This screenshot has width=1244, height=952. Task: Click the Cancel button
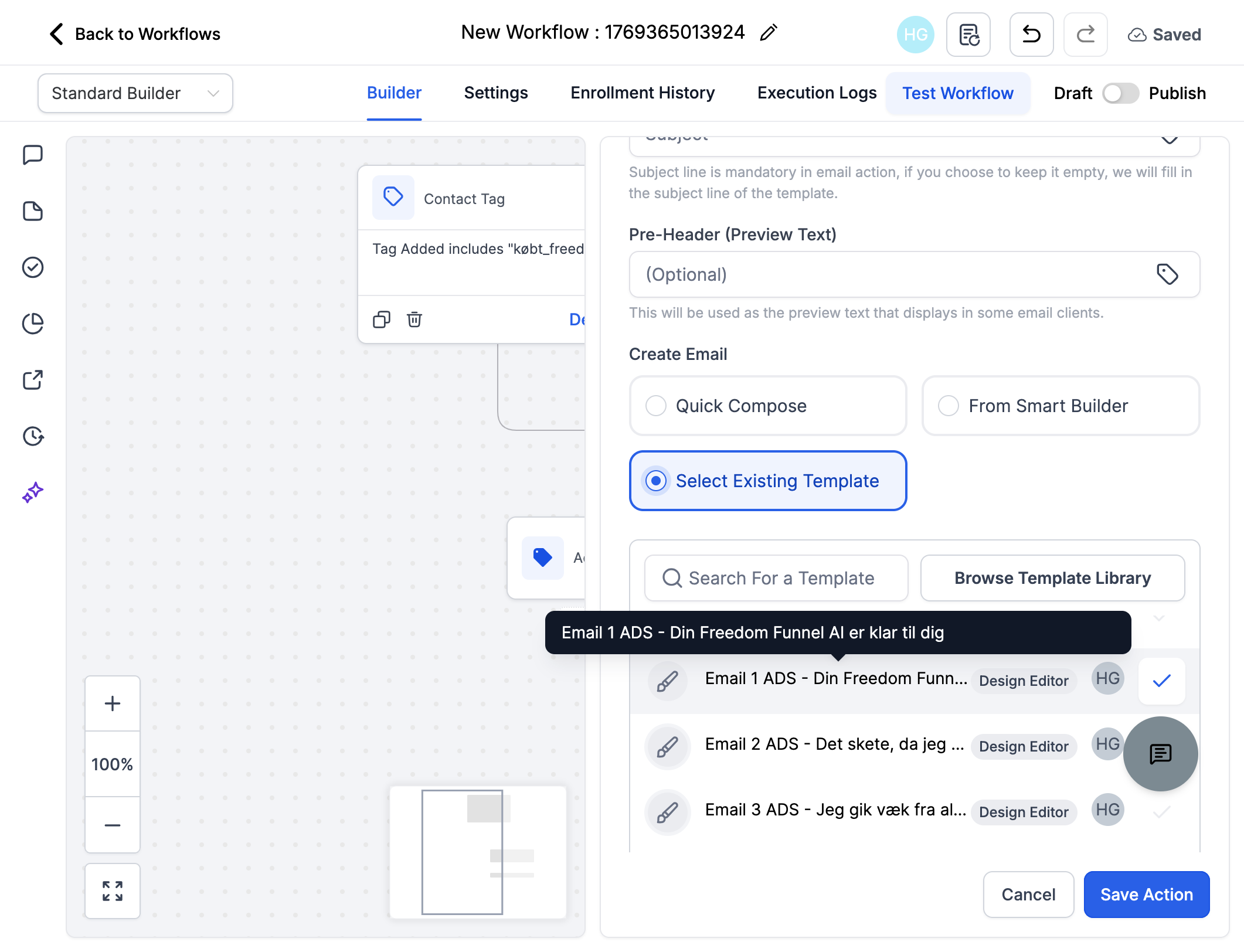(1028, 895)
